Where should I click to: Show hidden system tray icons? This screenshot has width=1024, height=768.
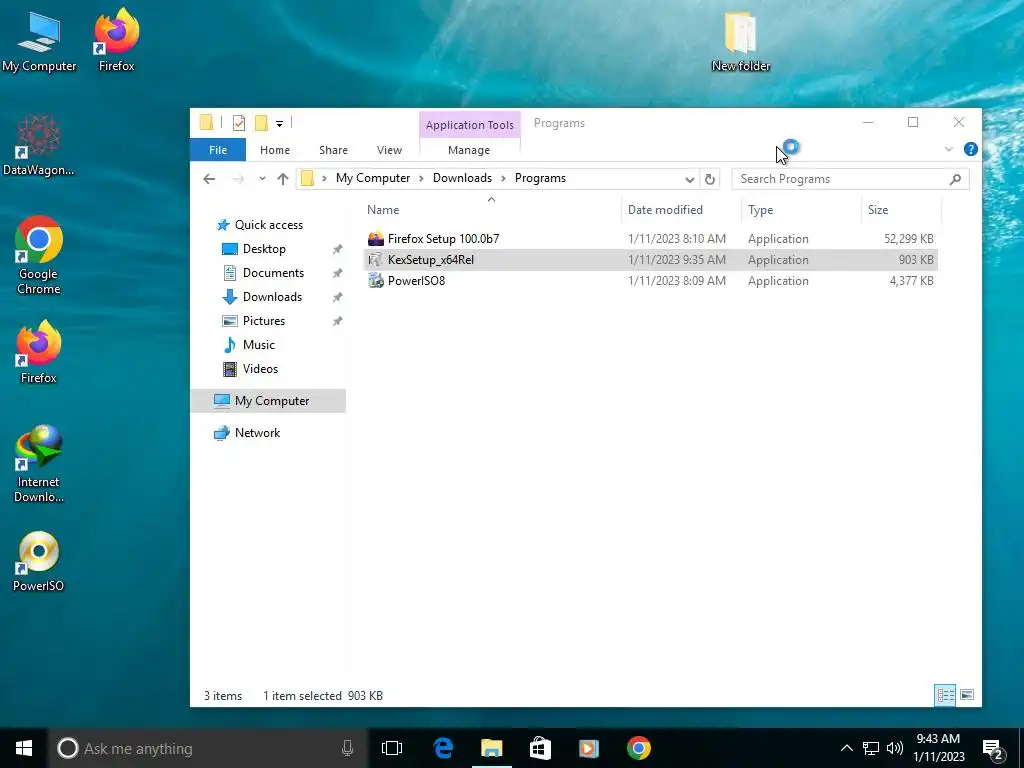[x=846, y=748]
